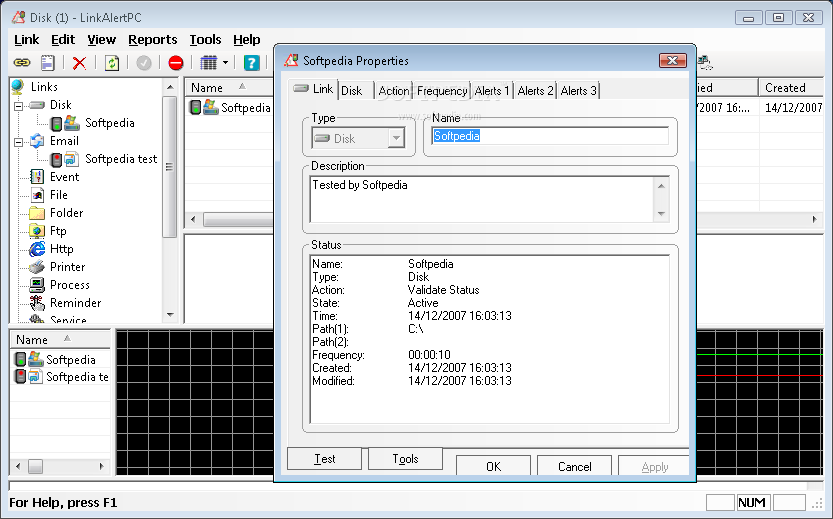Screen dimensions: 833x519
Task: Open the Link menu
Action: pyautogui.click(x=27, y=40)
